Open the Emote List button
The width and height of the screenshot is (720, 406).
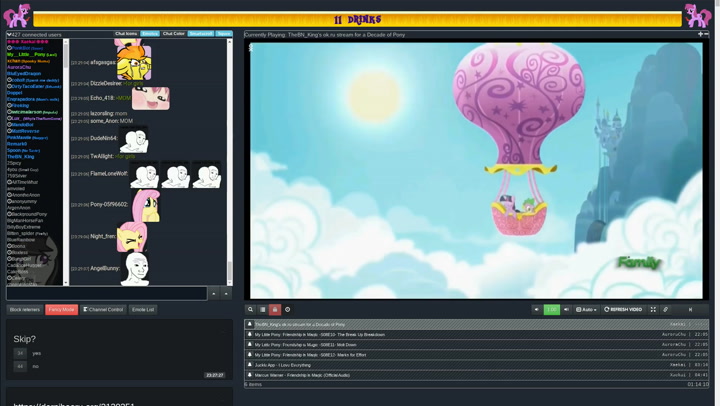(143, 310)
